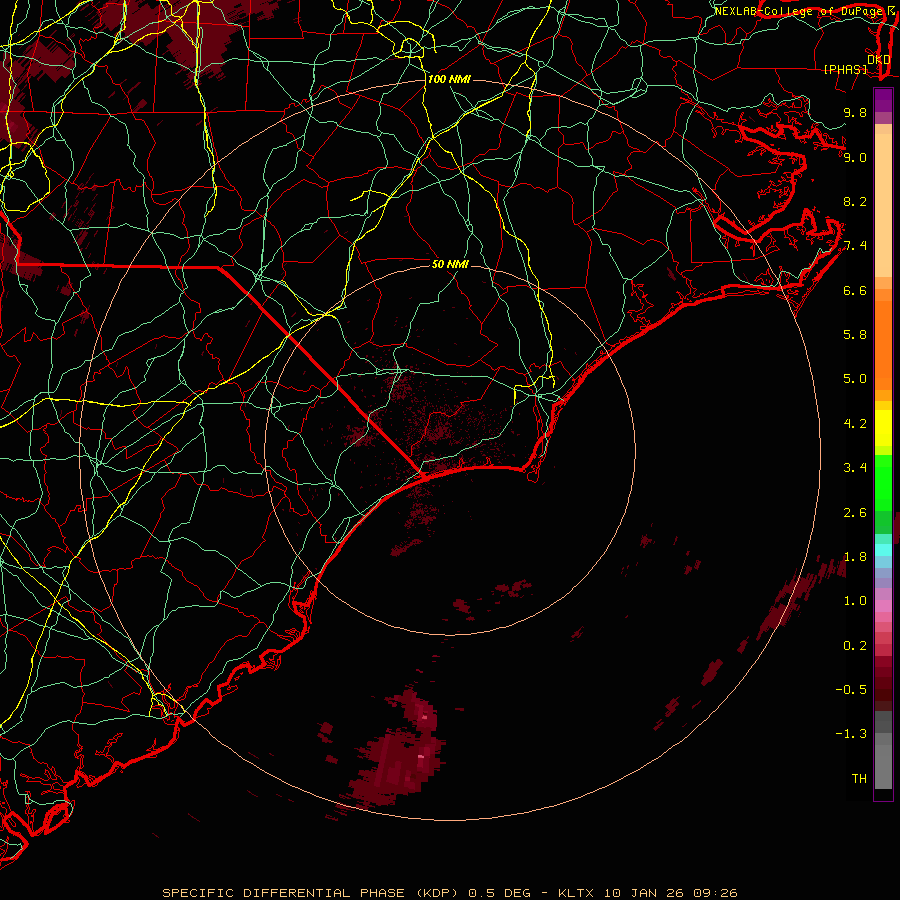Image resolution: width=900 pixels, height=900 pixels.
Task: Click the 9.8 scale value
Action: (x=855, y=112)
